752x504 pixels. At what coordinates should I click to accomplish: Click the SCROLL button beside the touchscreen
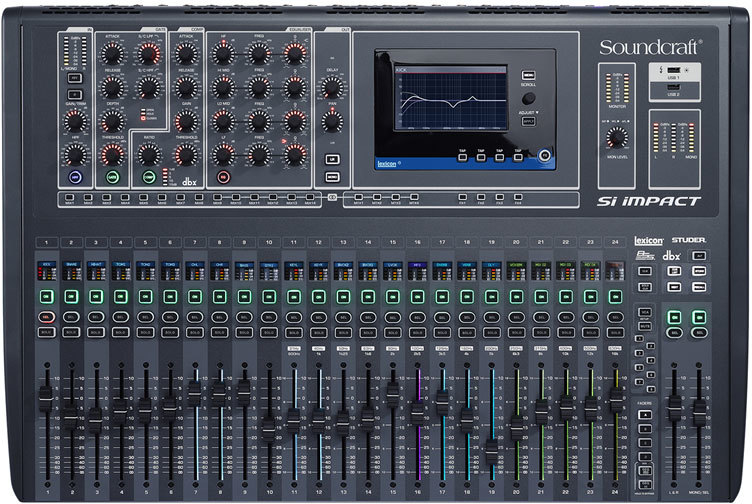click(x=527, y=74)
